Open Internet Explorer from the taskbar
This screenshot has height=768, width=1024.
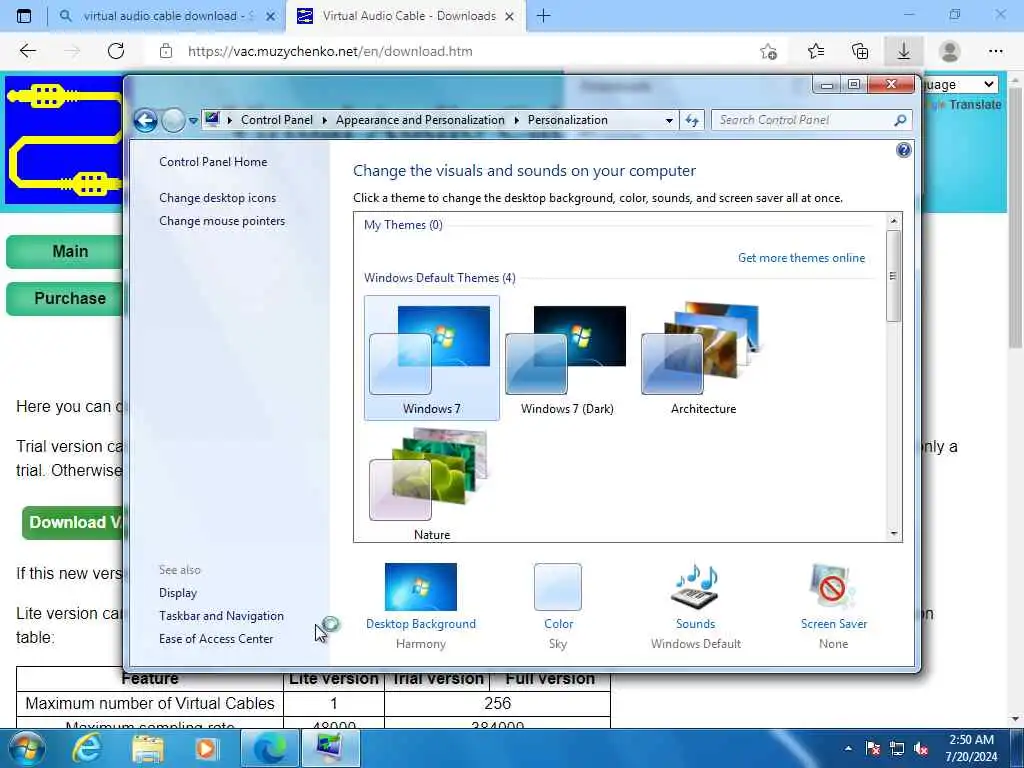coord(86,748)
